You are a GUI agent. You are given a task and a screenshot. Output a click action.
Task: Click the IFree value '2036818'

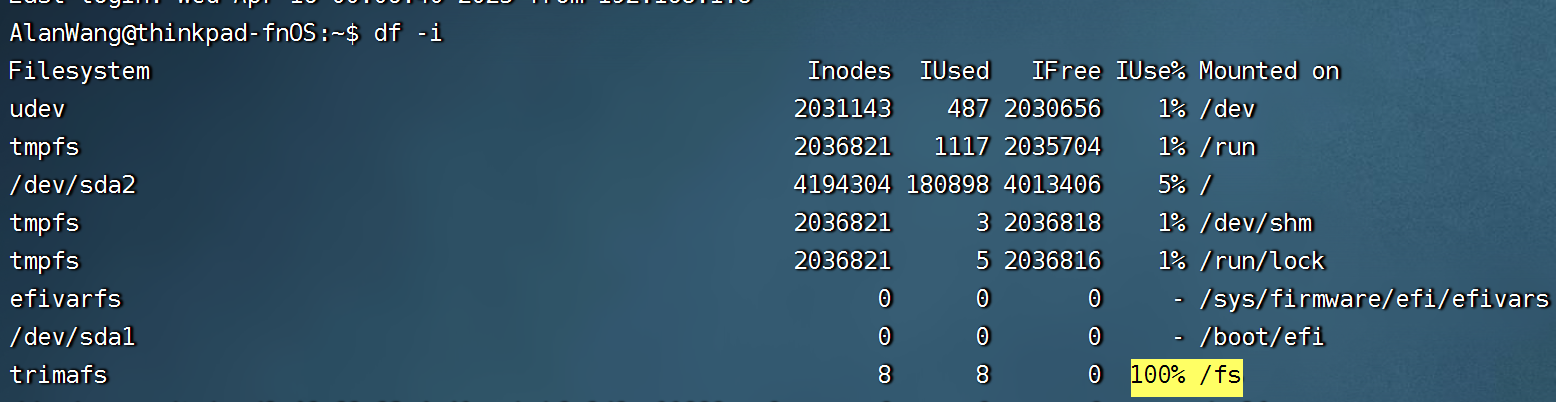pyautogui.click(x=1053, y=223)
